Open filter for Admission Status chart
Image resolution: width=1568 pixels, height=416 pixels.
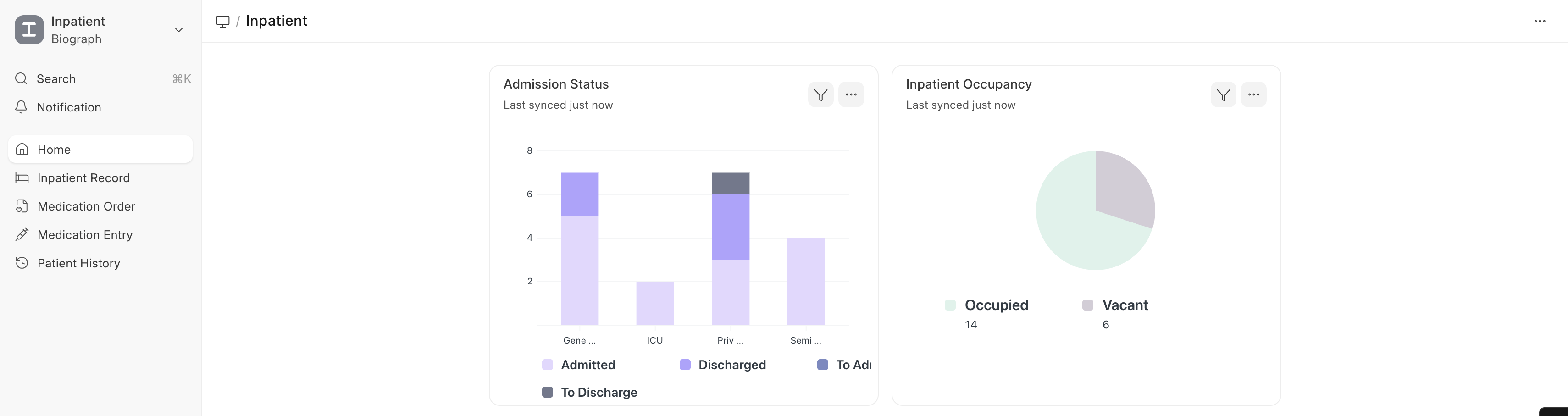pyautogui.click(x=820, y=94)
